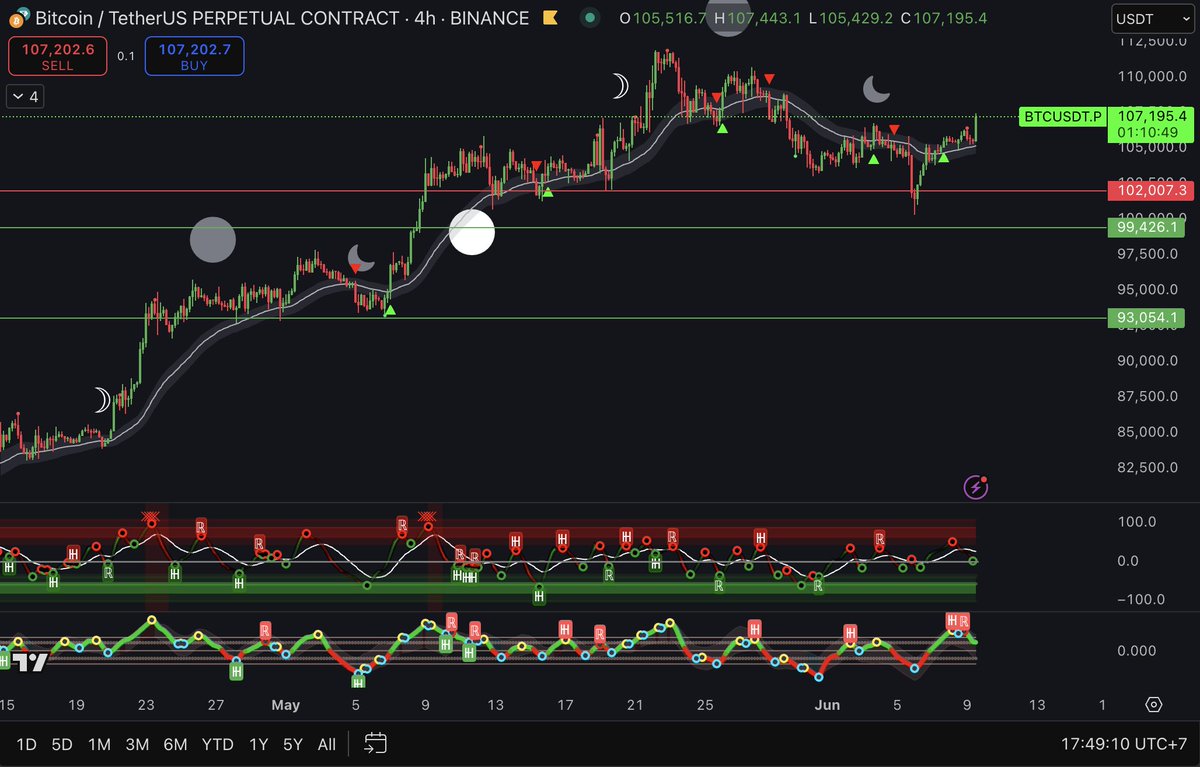Click the green market status dot icon
This screenshot has height=767, width=1200.
(591, 18)
